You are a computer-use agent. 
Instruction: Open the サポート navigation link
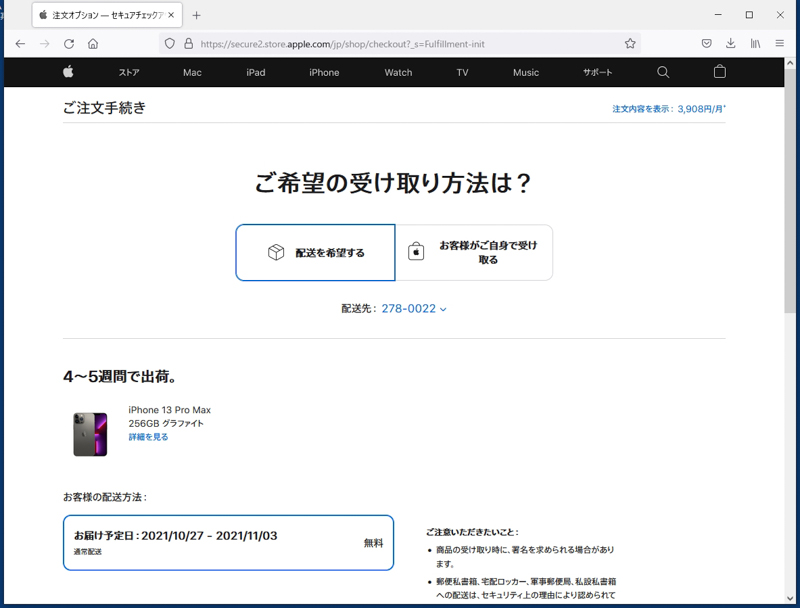[x=597, y=72]
